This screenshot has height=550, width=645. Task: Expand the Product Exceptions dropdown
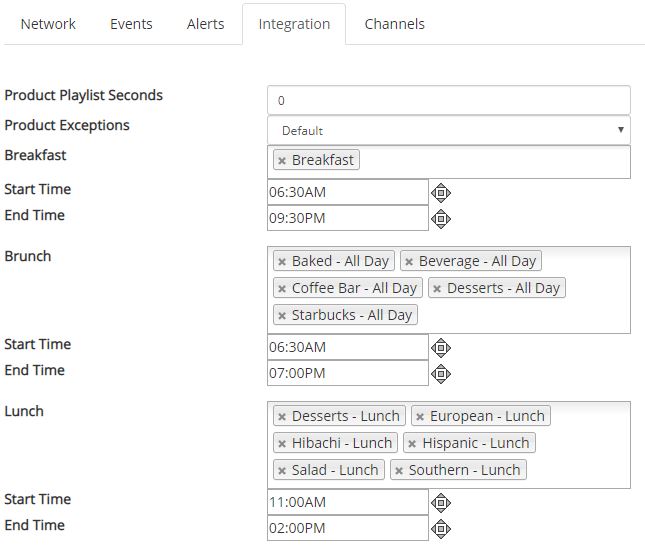point(449,130)
